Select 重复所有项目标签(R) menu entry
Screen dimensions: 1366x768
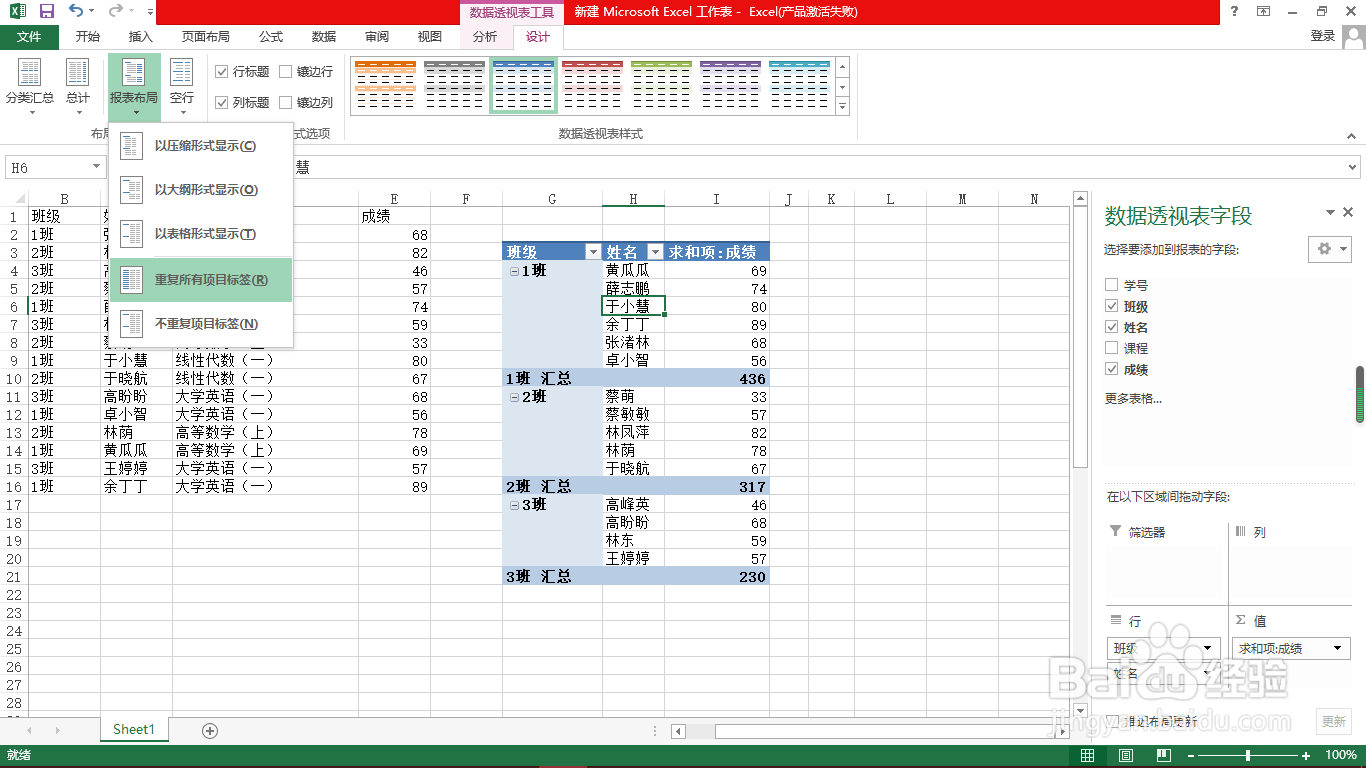pyautogui.click(x=201, y=280)
